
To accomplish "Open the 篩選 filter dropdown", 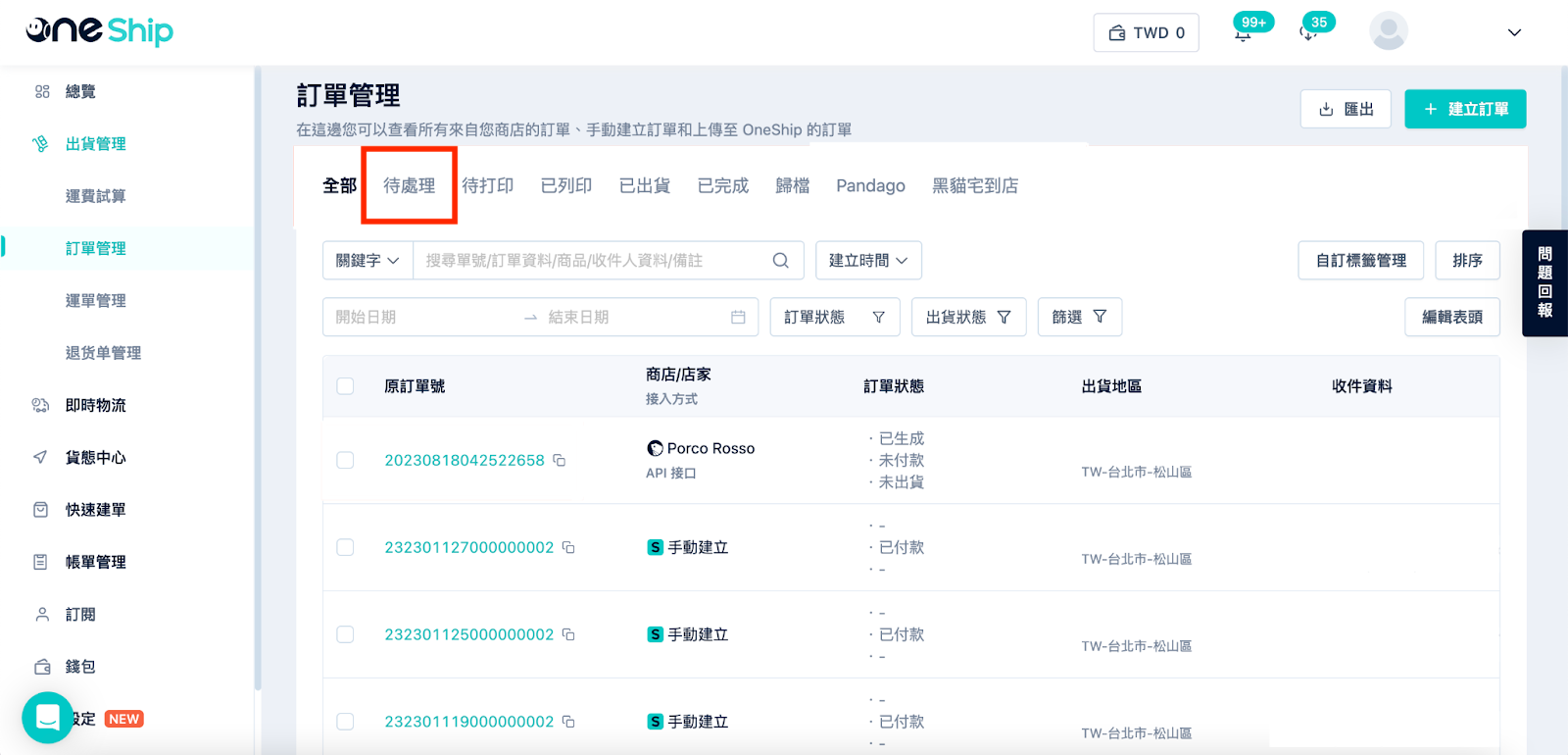I will point(1080,317).
